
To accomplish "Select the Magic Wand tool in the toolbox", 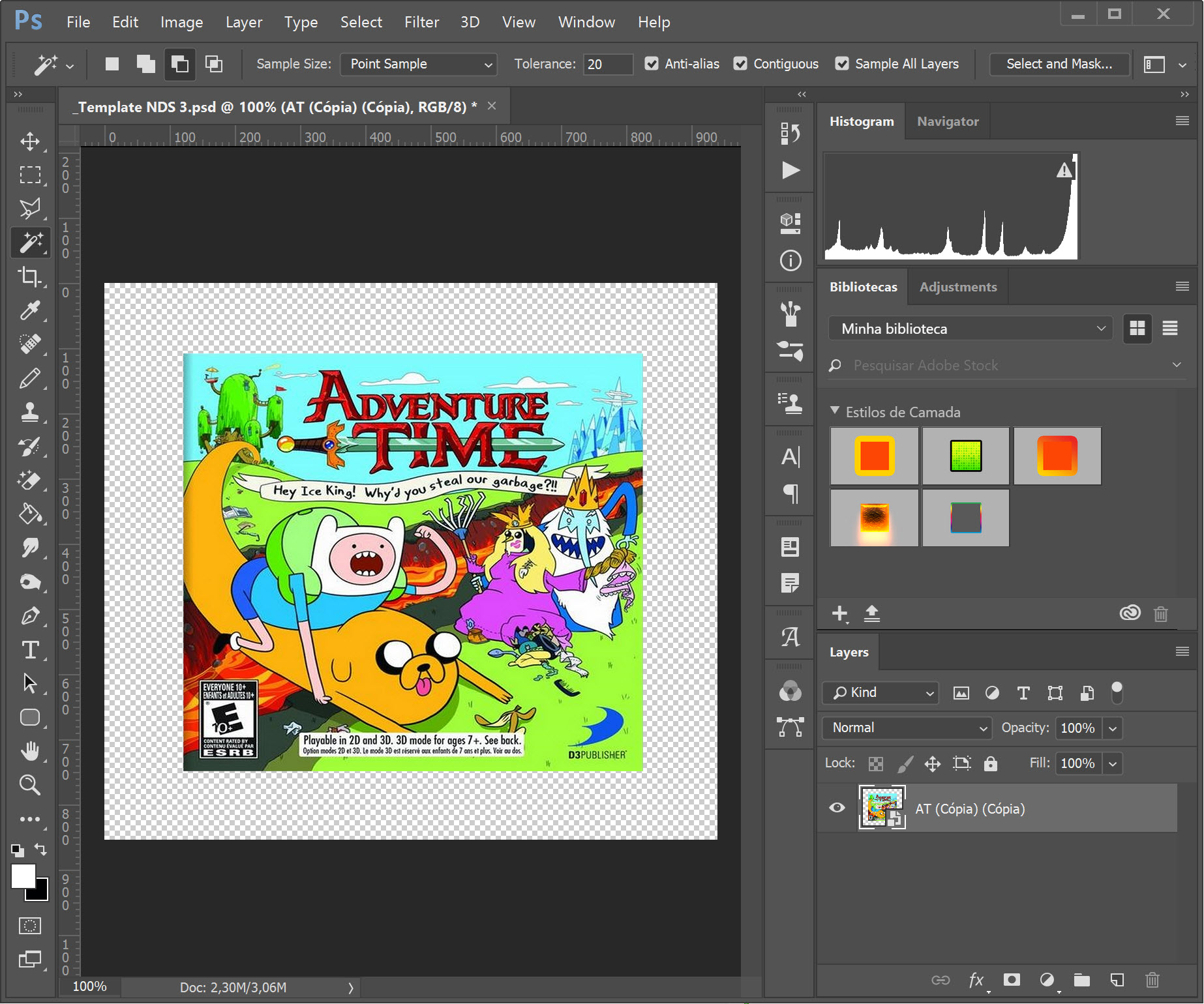I will pyautogui.click(x=30, y=242).
